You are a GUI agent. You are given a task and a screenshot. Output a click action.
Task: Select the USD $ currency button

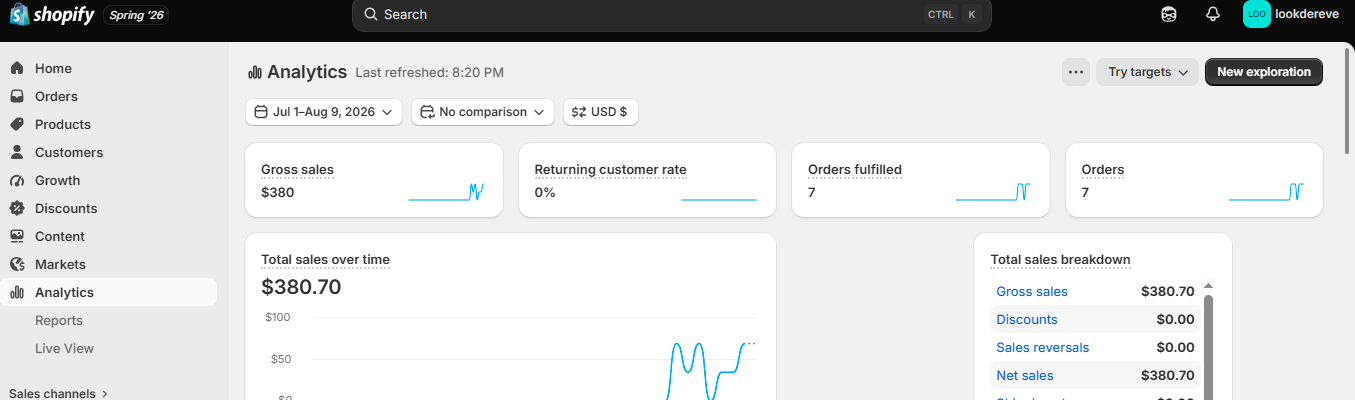click(601, 112)
